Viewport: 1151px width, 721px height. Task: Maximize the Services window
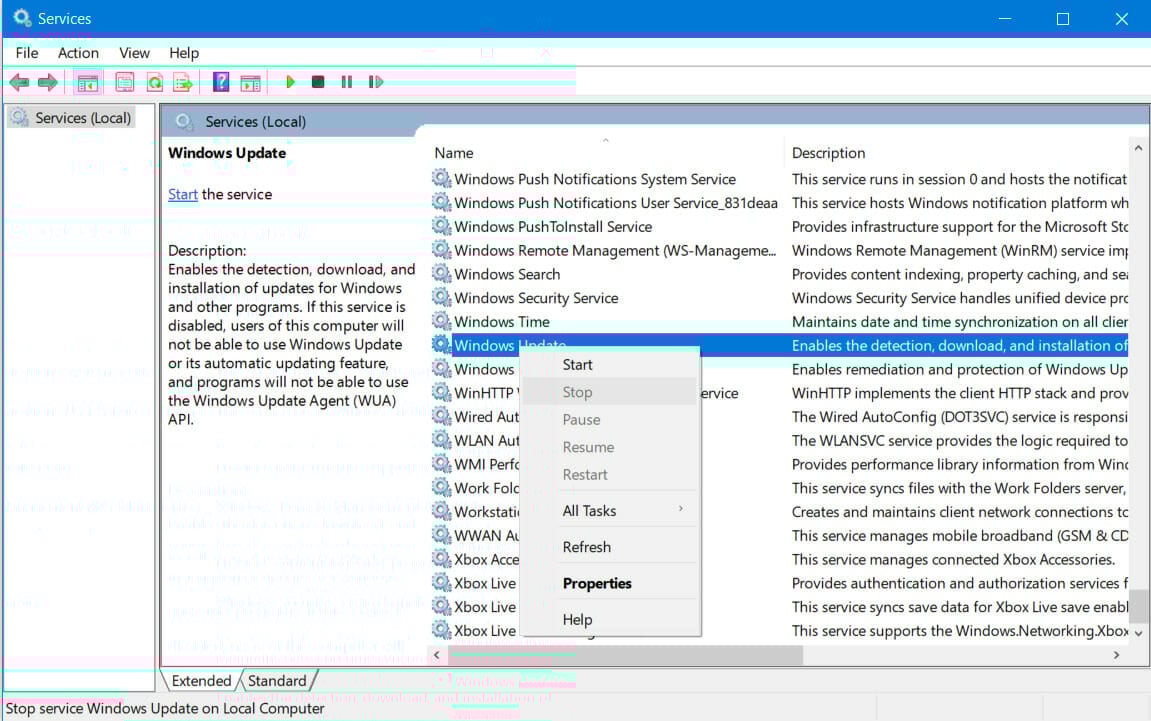coord(1063,19)
